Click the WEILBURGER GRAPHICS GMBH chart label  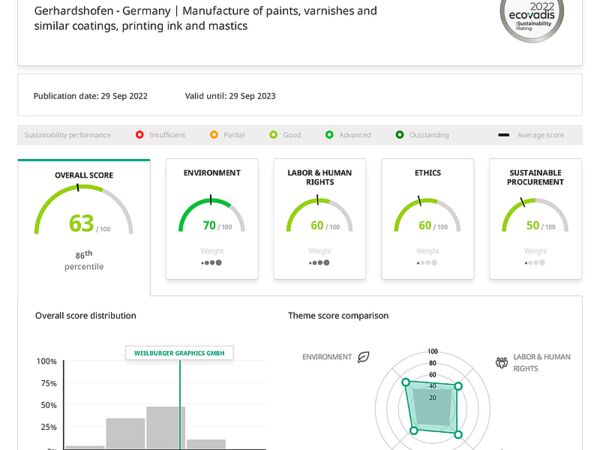pos(179,353)
